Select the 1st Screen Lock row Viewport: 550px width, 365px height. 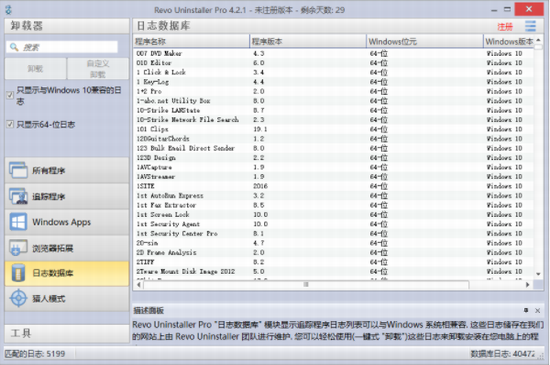coord(333,214)
